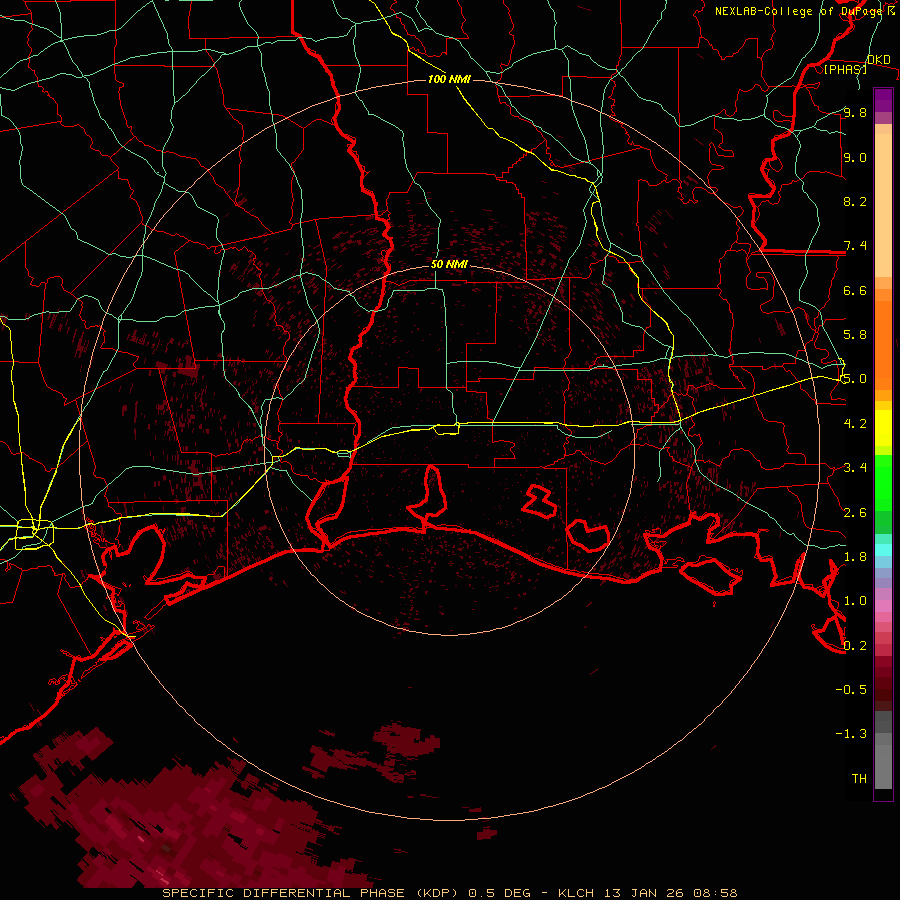Image resolution: width=900 pixels, height=900 pixels.
Task: Click the 8.2 value on the color scale
Action: pos(855,201)
